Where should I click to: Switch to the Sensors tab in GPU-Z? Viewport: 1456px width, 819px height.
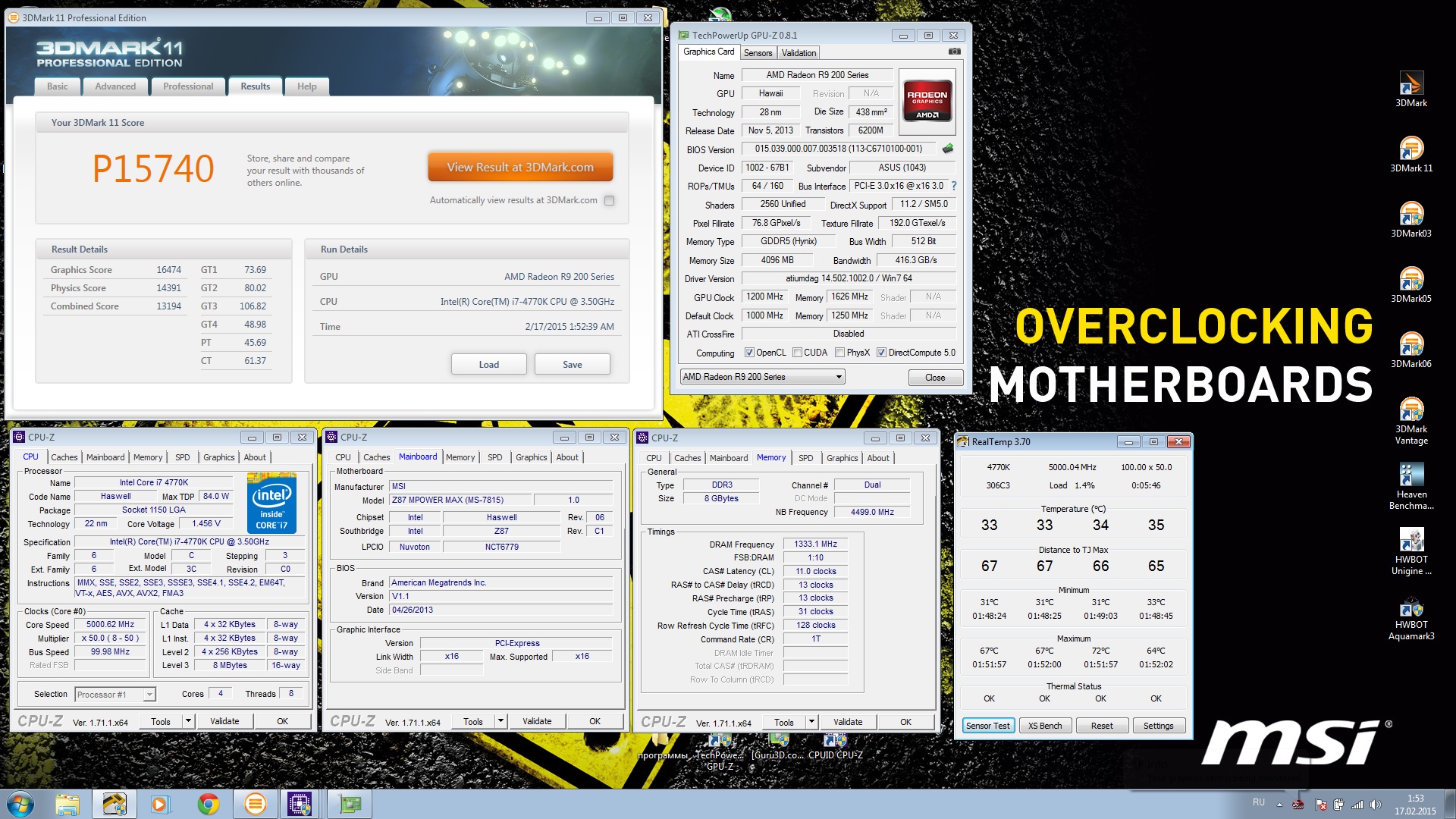coord(758,52)
